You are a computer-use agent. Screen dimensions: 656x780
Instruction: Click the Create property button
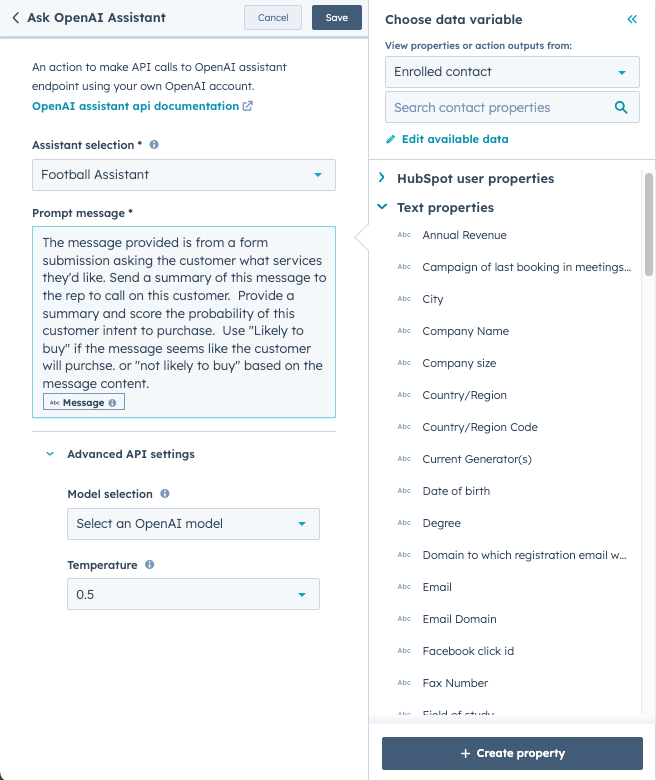(x=512, y=753)
